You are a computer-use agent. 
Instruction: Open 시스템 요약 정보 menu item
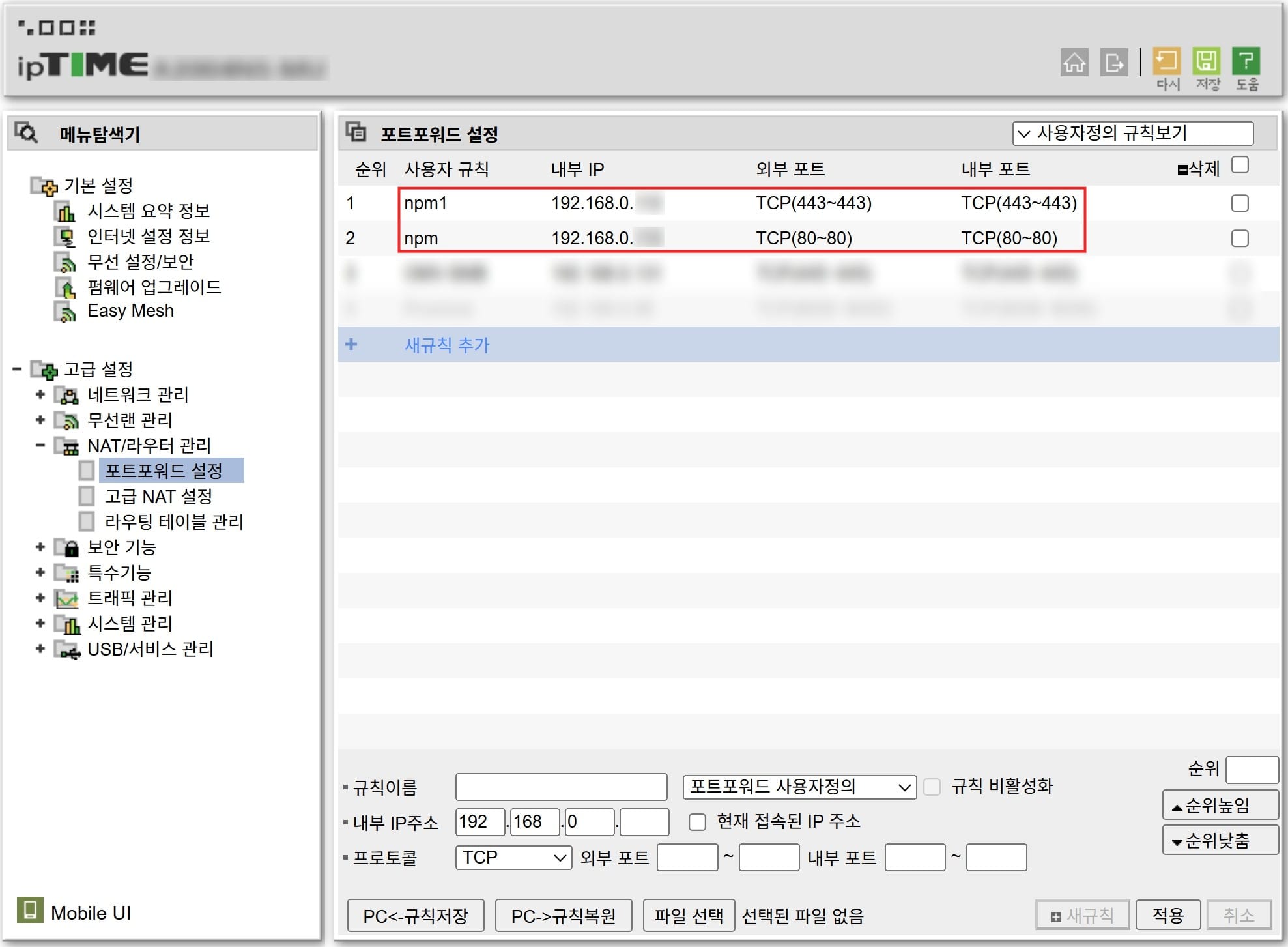point(148,211)
